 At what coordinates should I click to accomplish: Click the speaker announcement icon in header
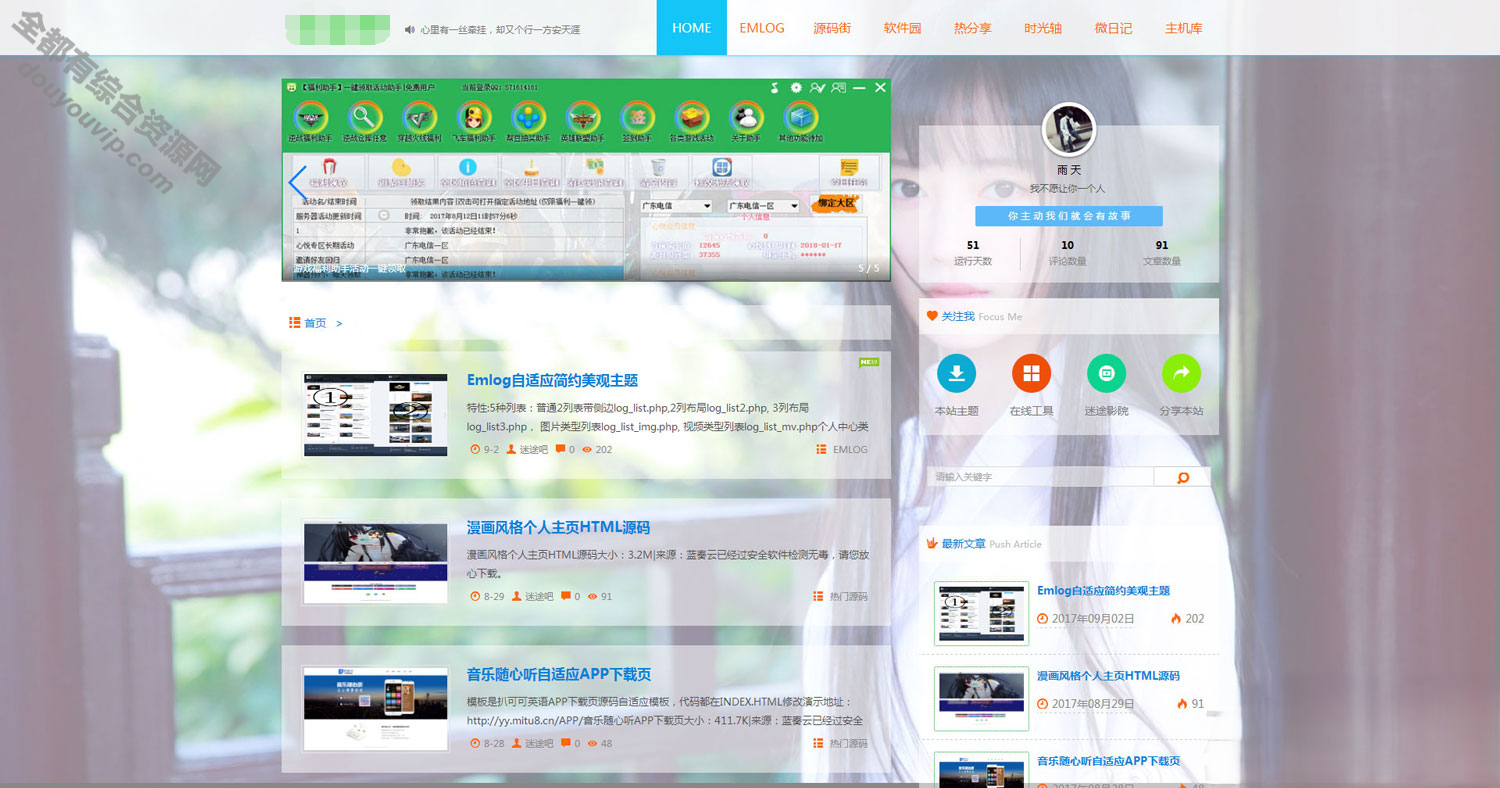pyautogui.click(x=410, y=30)
